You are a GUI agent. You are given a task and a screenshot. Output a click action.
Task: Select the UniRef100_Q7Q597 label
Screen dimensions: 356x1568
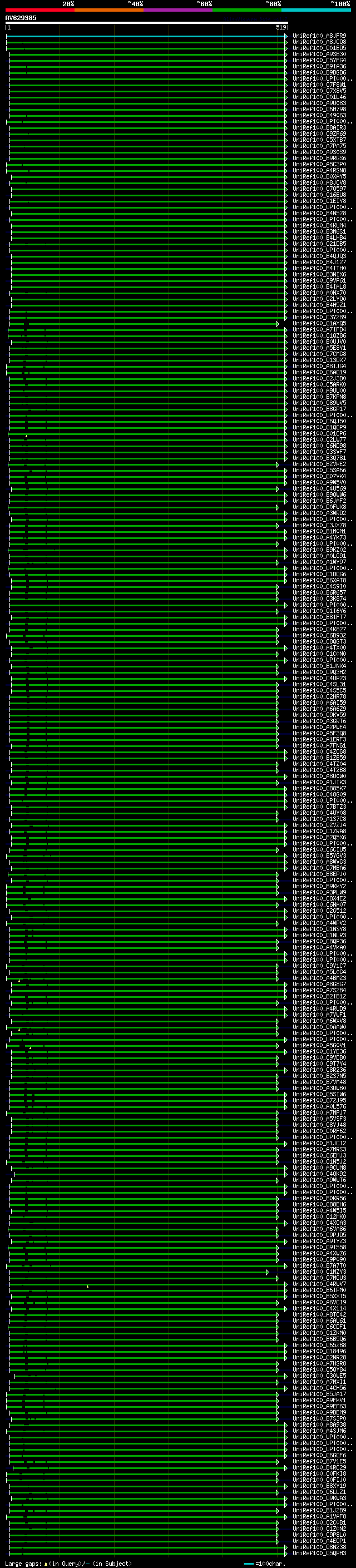point(319,189)
